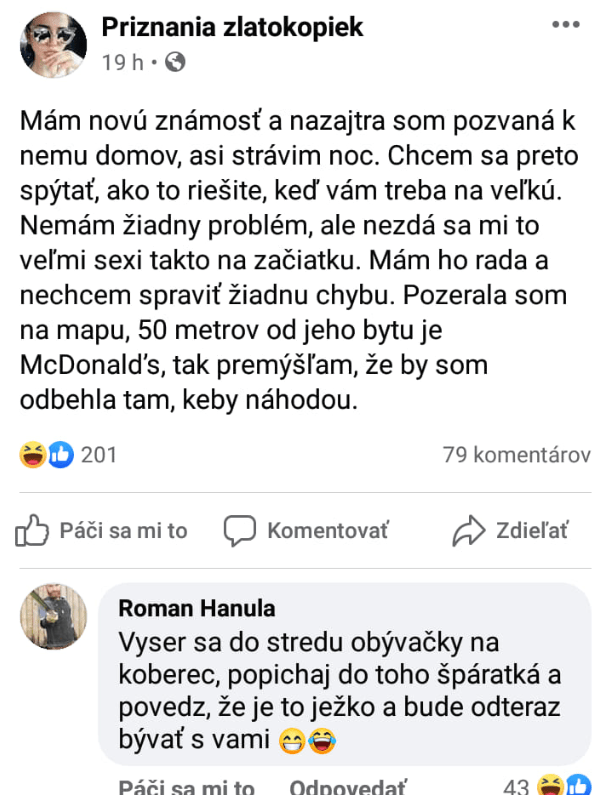Click the Priznania zlatokopiek profile picture
The width and height of the screenshot is (610, 795).
click(x=53, y=45)
